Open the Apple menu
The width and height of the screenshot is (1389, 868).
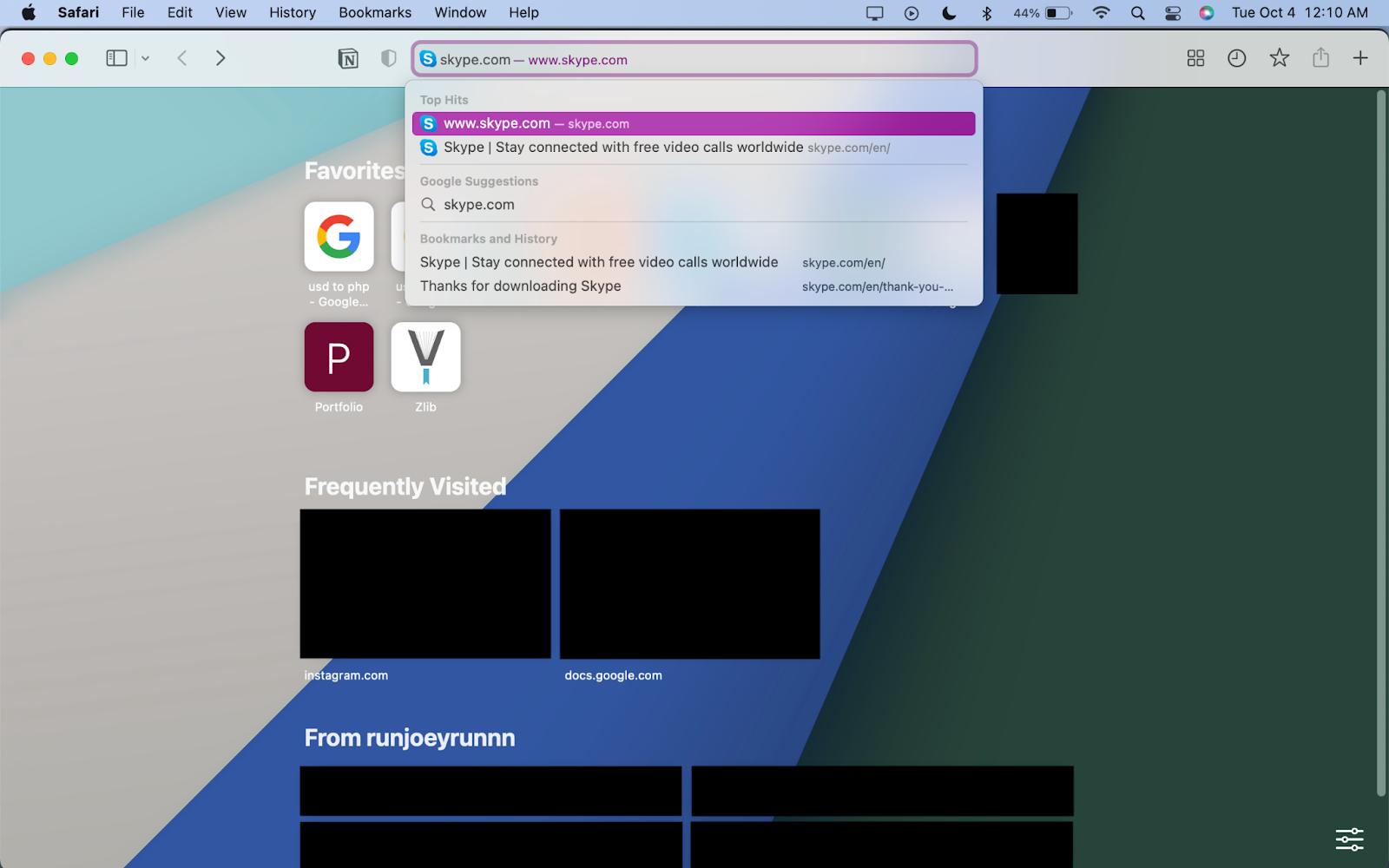29,12
